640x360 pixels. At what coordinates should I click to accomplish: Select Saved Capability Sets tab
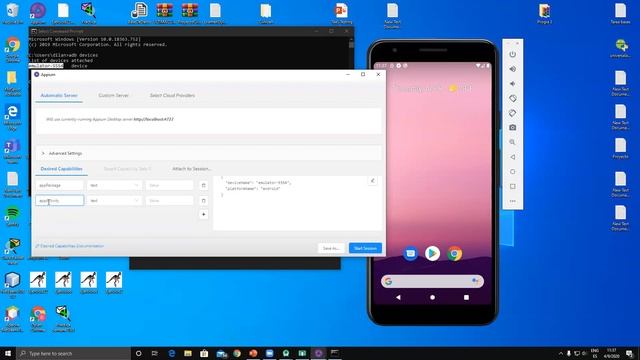point(127,169)
